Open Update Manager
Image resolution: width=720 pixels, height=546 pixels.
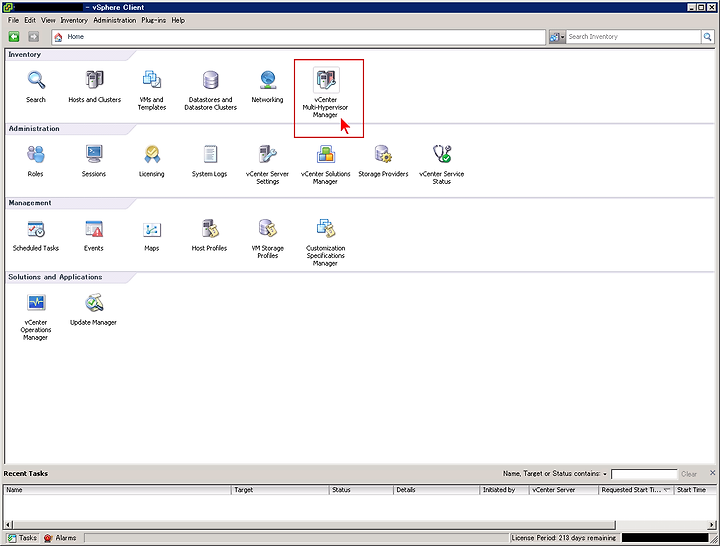click(94, 304)
